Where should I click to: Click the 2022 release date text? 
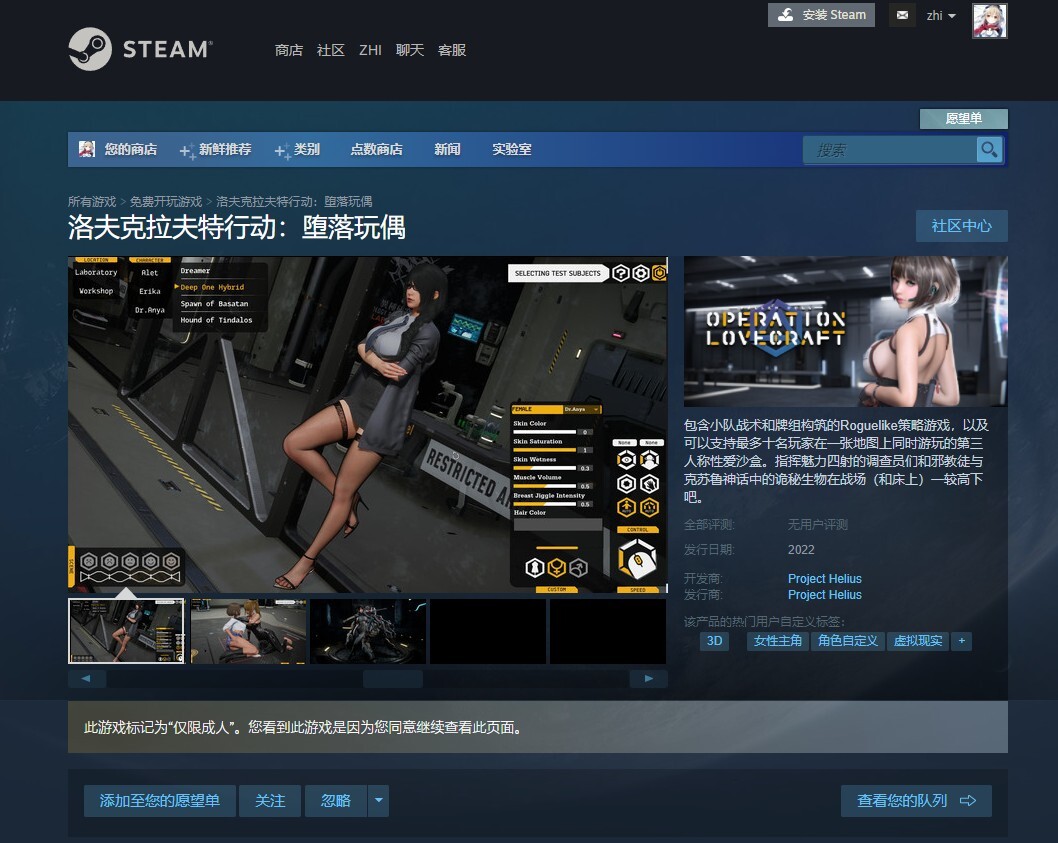point(801,550)
